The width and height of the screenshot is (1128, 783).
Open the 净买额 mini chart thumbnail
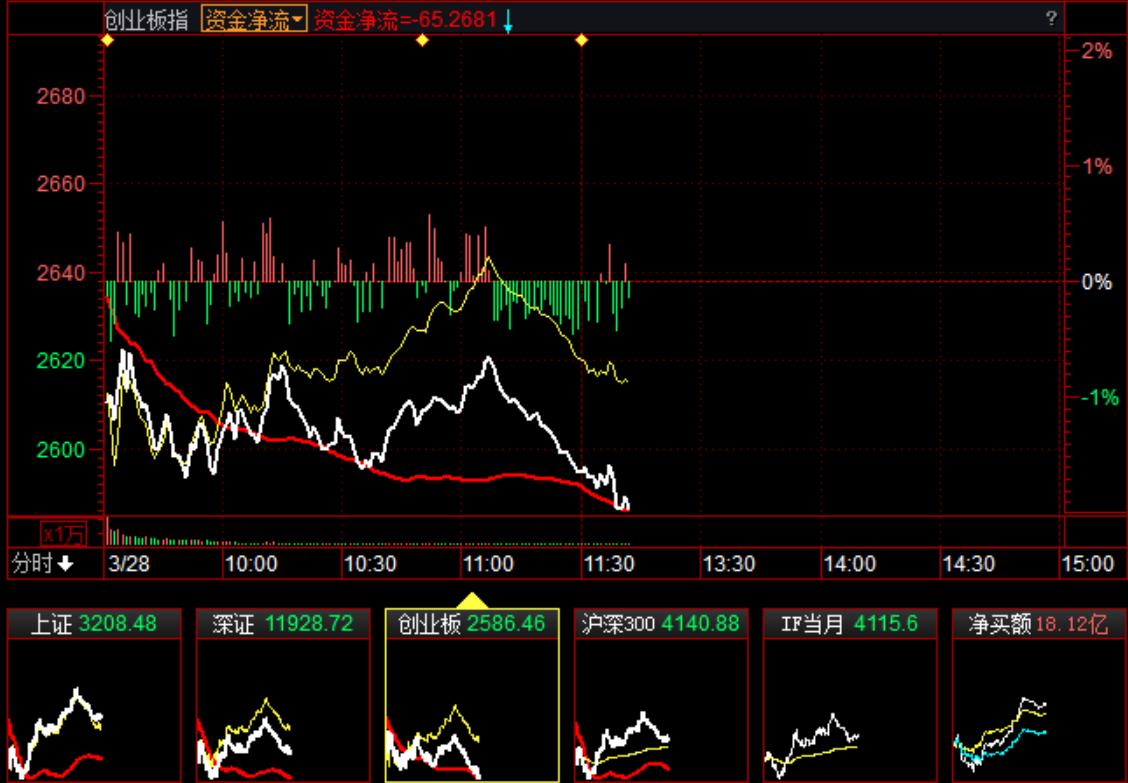coord(1038,710)
